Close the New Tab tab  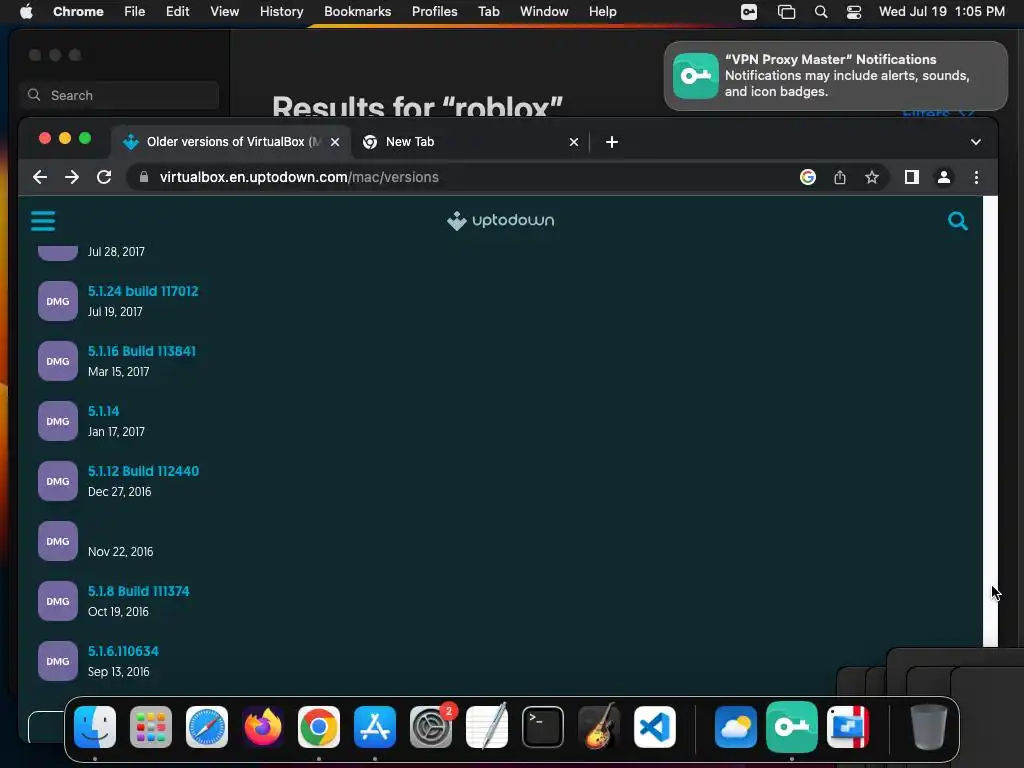[574, 142]
